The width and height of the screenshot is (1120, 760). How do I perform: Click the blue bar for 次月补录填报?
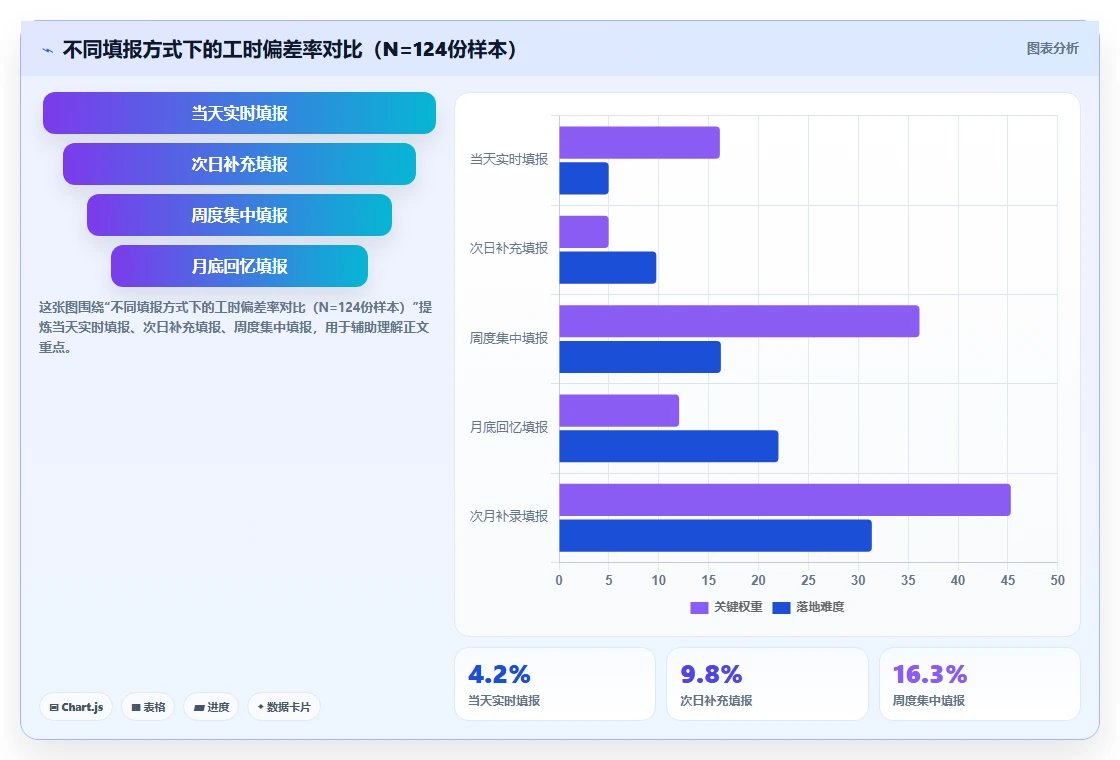(715, 536)
